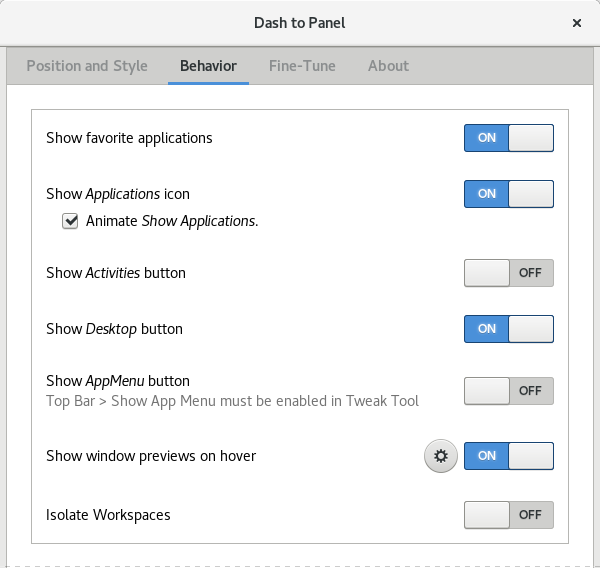Viewport: 600px width, 568px height.
Task: Click the Show Desktop button label
Action: point(114,329)
